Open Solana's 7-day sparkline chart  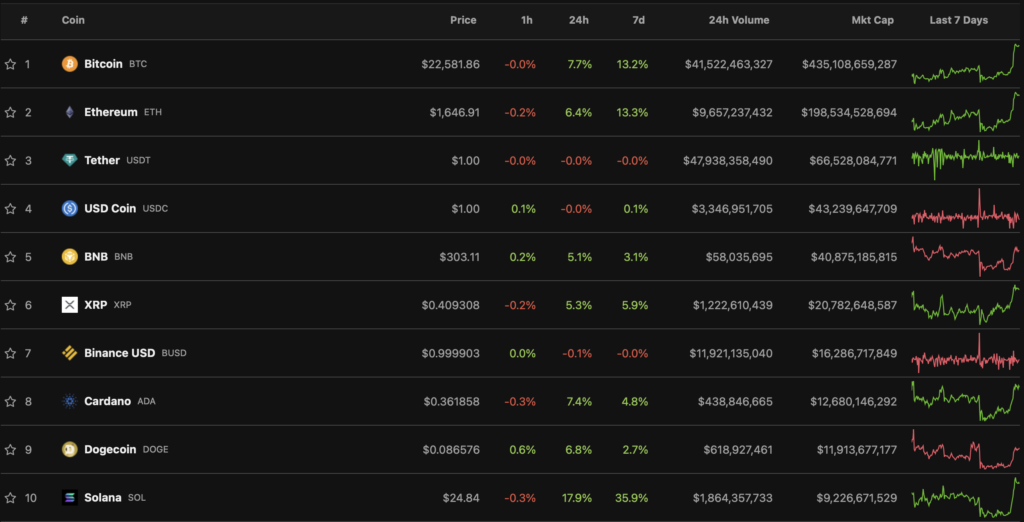click(x=965, y=495)
